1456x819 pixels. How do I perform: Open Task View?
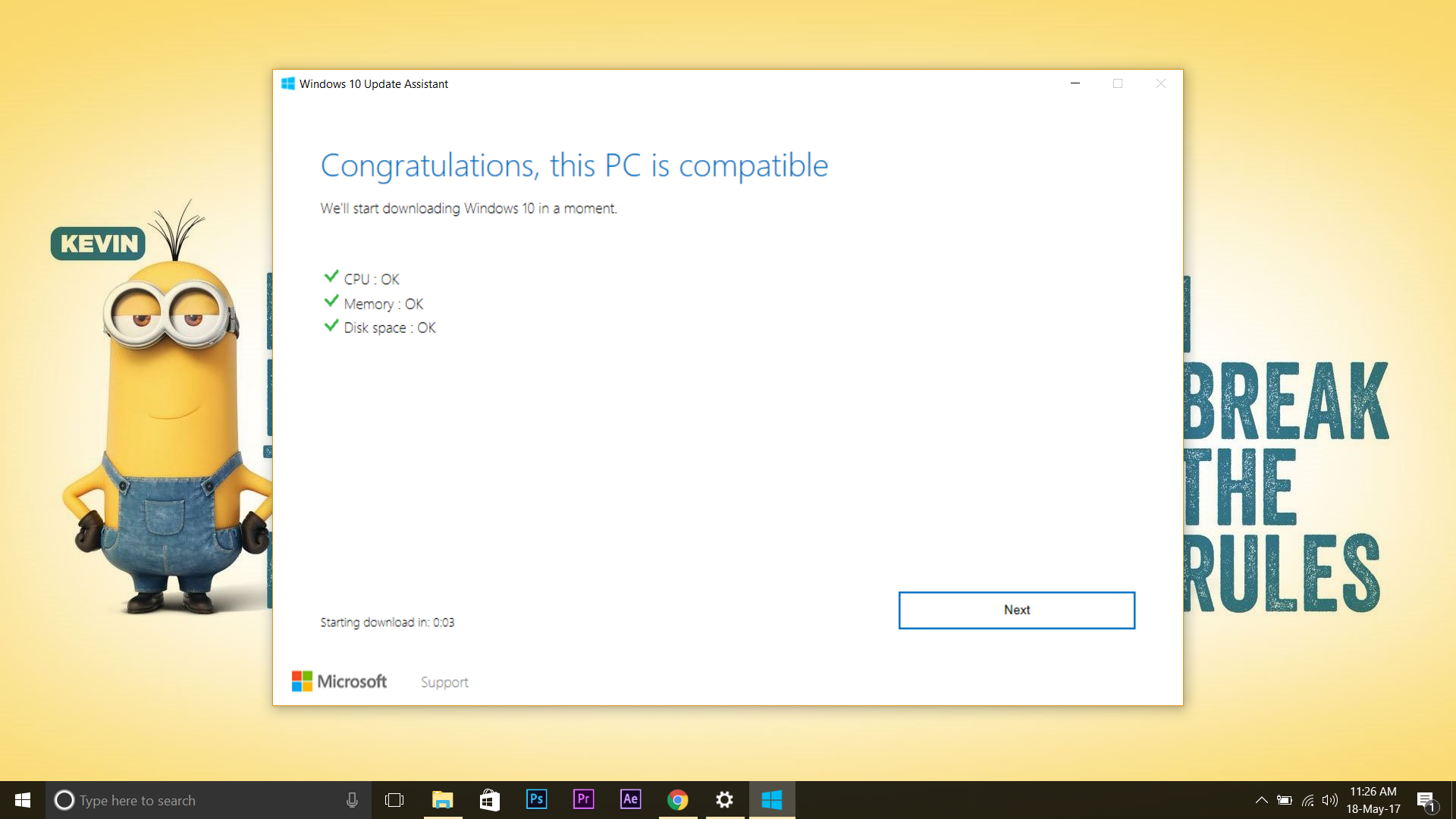[x=394, y=800]
